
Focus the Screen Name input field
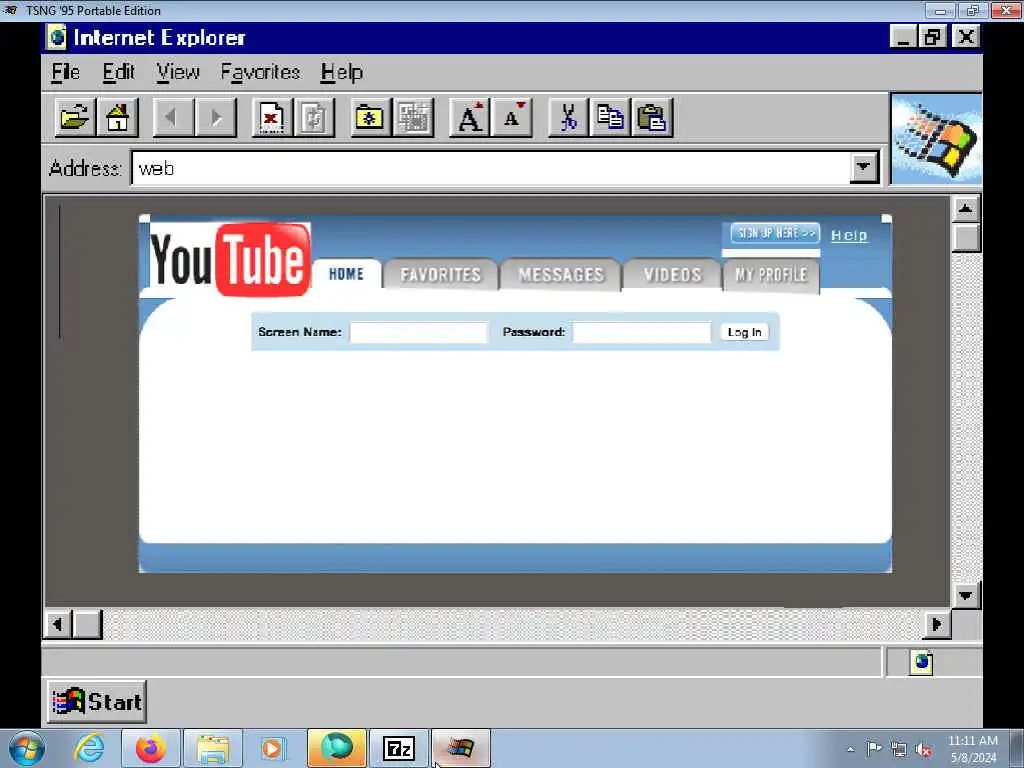click(419, 332)
